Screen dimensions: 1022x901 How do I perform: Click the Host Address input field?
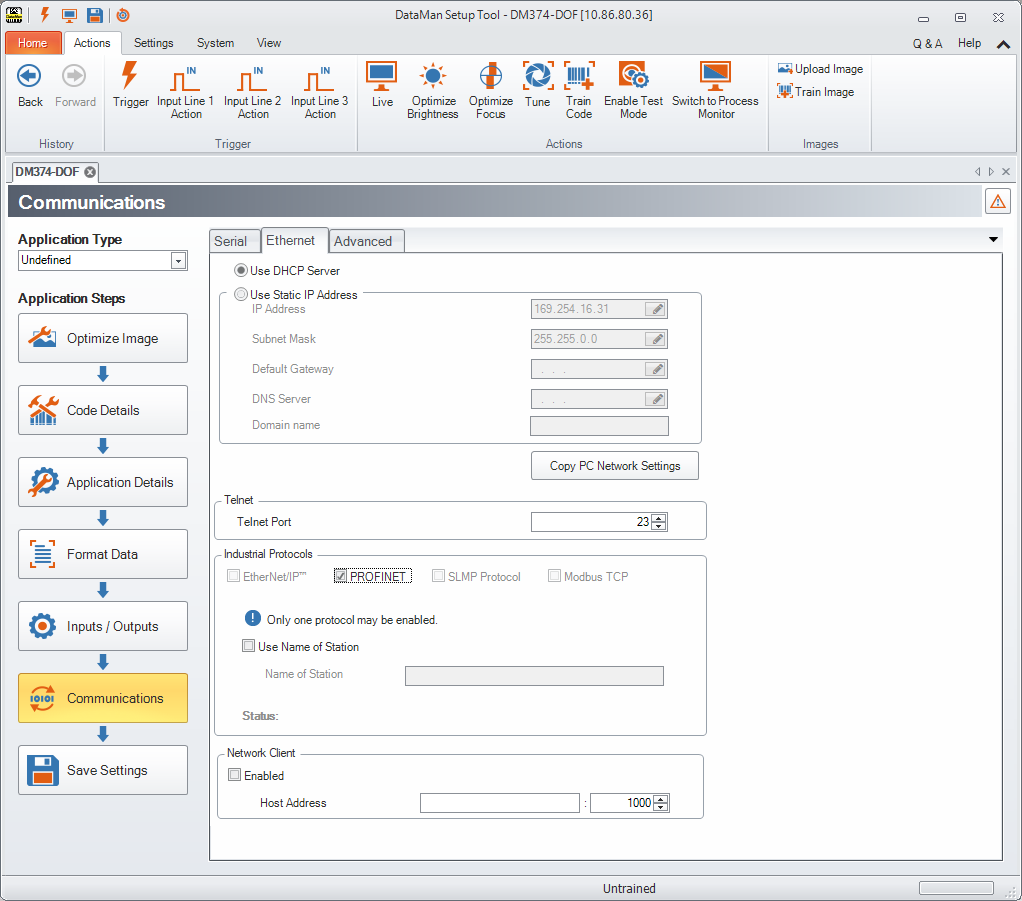tap(500, 803)
